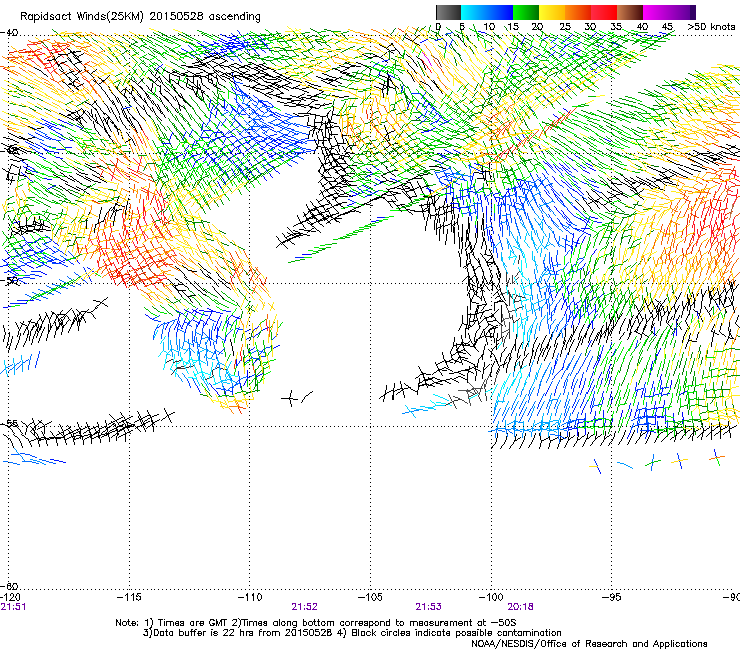Select the orange 25-30 knots legend swatch

[578, 12]
